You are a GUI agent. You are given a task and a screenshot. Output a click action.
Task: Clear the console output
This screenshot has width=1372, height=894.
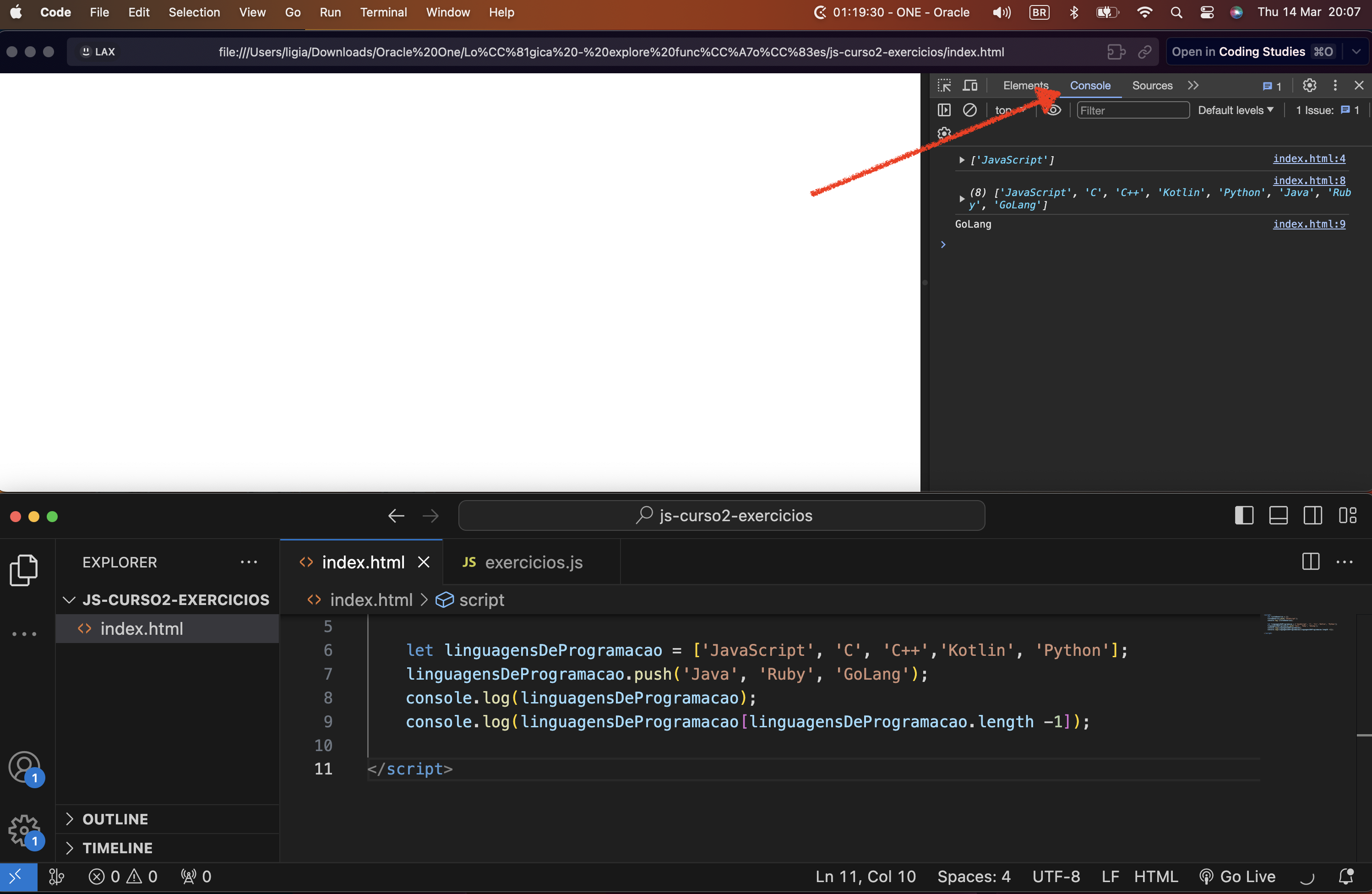coord(969,109)
